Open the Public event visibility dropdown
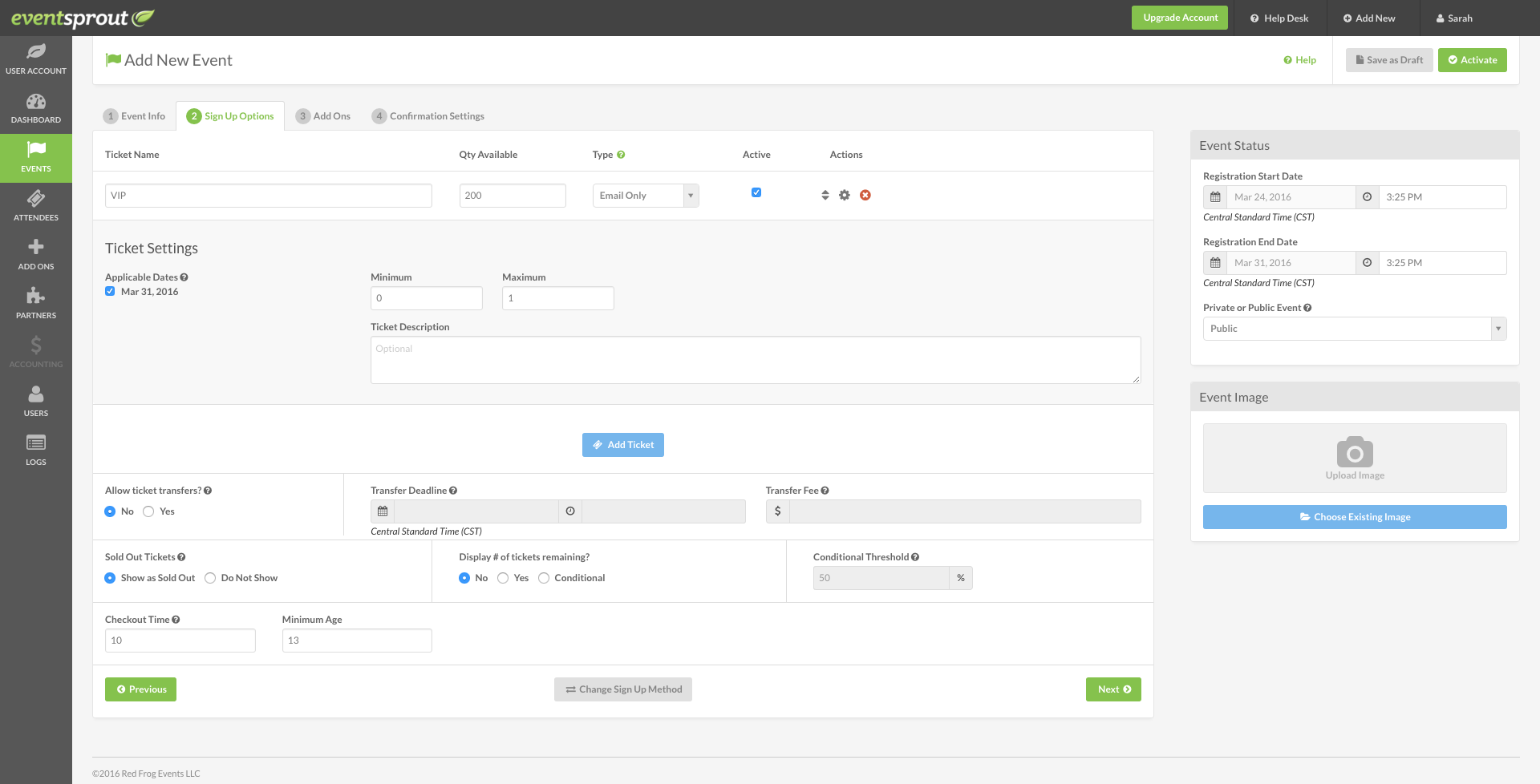Image resolution: width=1540 pixels, height=784 pixels. point(1355,329)
